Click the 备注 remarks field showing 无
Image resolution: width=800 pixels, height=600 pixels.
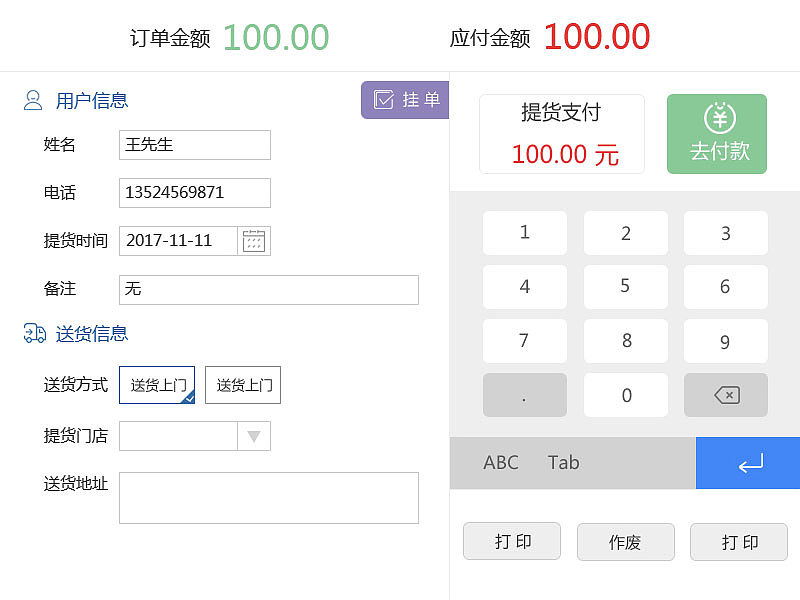268,289
